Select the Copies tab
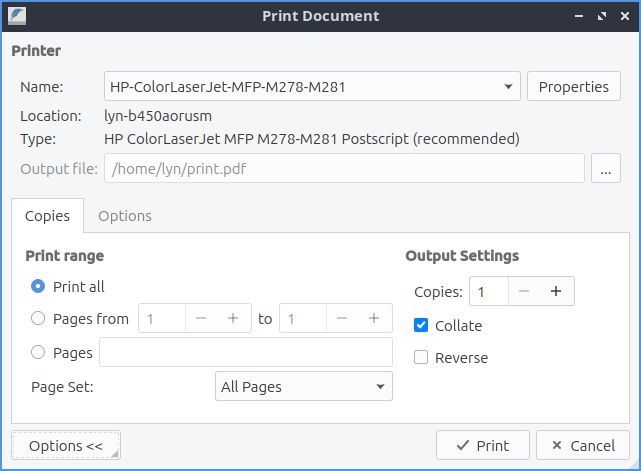Image resolution: width=641 pixels, height=471 pixels. coord(47,216)
